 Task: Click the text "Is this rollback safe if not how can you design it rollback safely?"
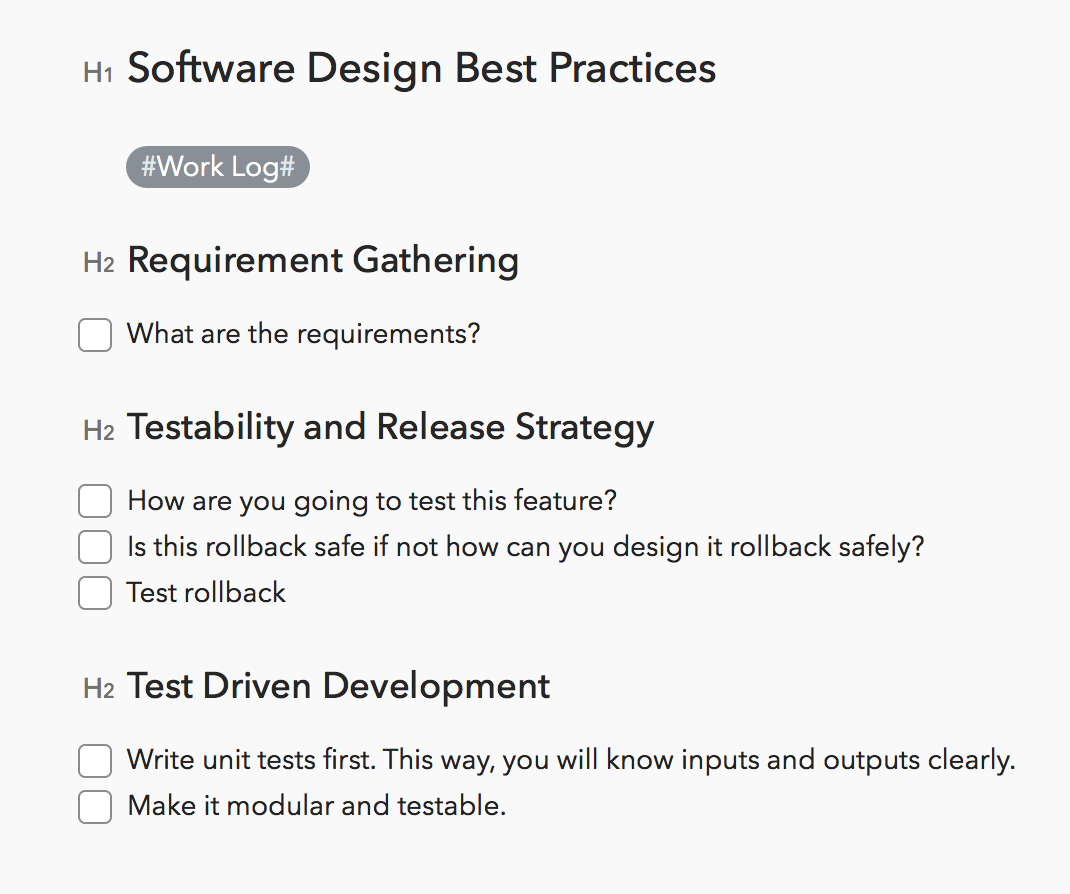pyautogui.click(x=525, y=547)
